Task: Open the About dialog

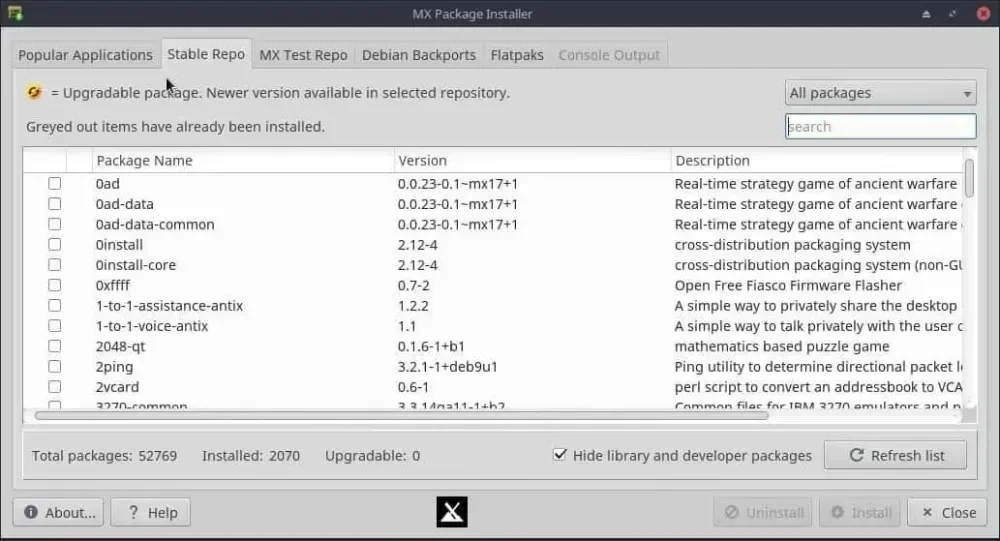Action: [x=59, y=512]
